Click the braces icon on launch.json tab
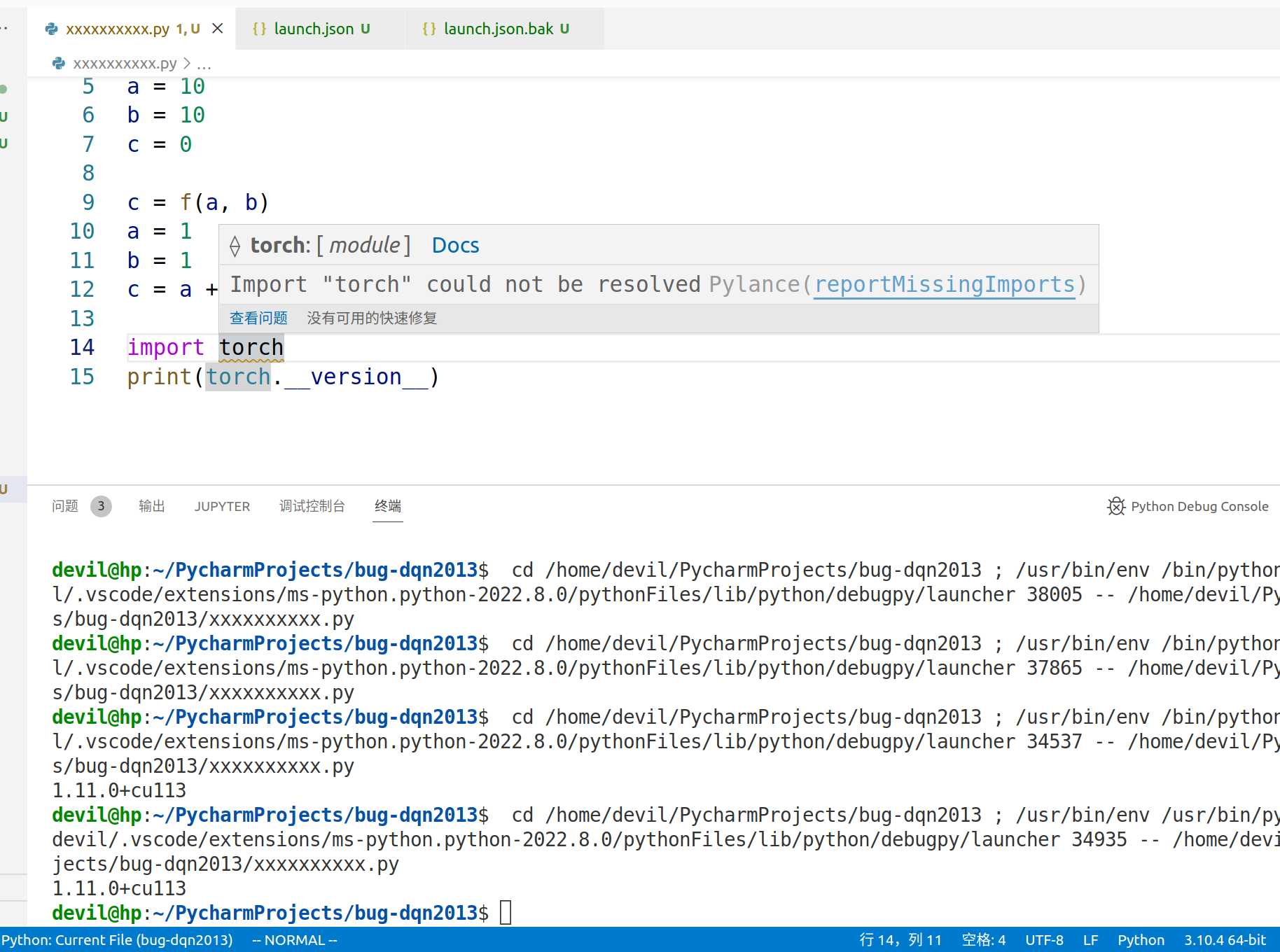Image resolution: width=1280 pixels, height=952 pixels. [259, 29]
